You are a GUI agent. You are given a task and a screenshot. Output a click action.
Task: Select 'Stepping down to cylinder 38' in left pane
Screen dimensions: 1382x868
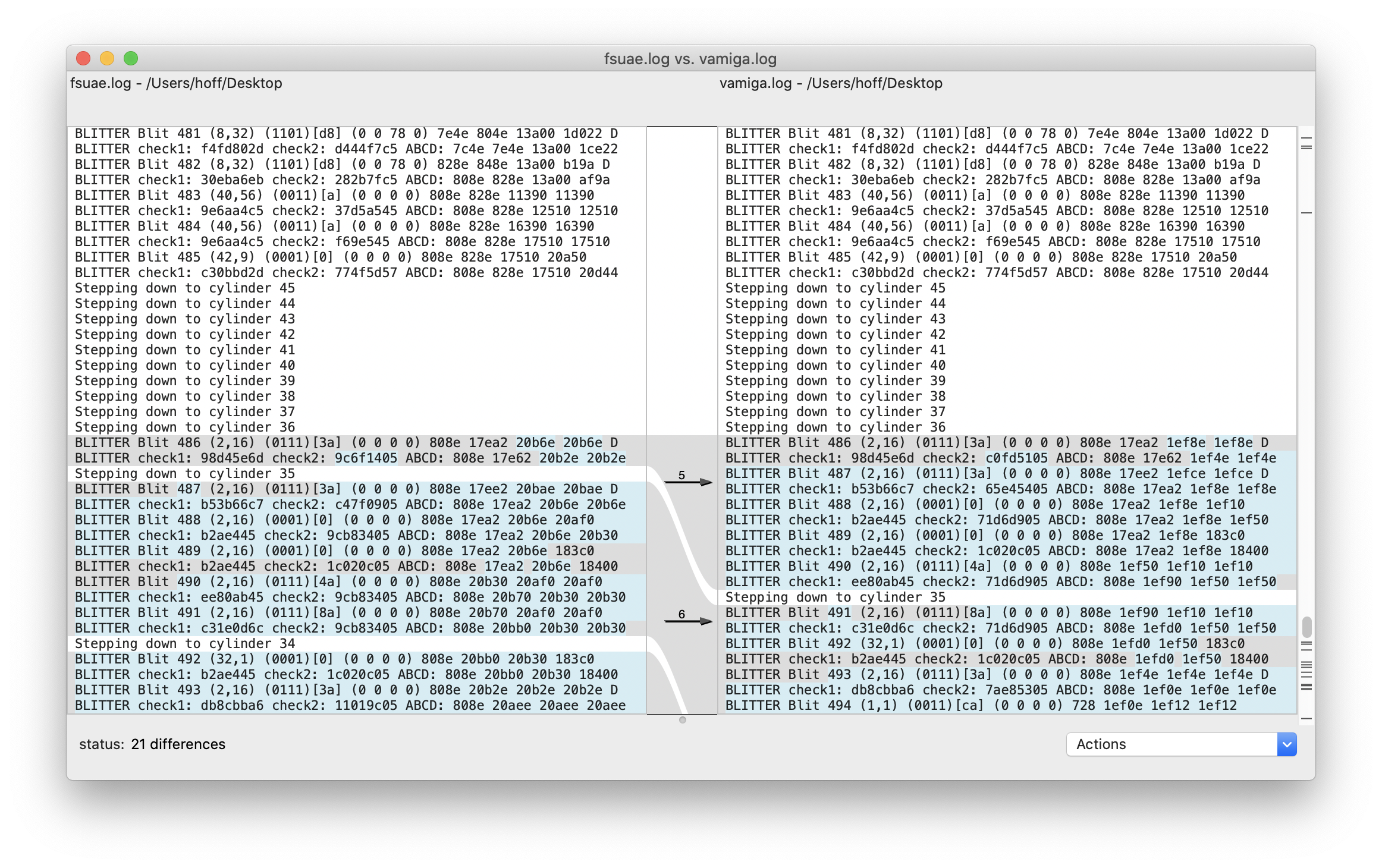[185, 397]
